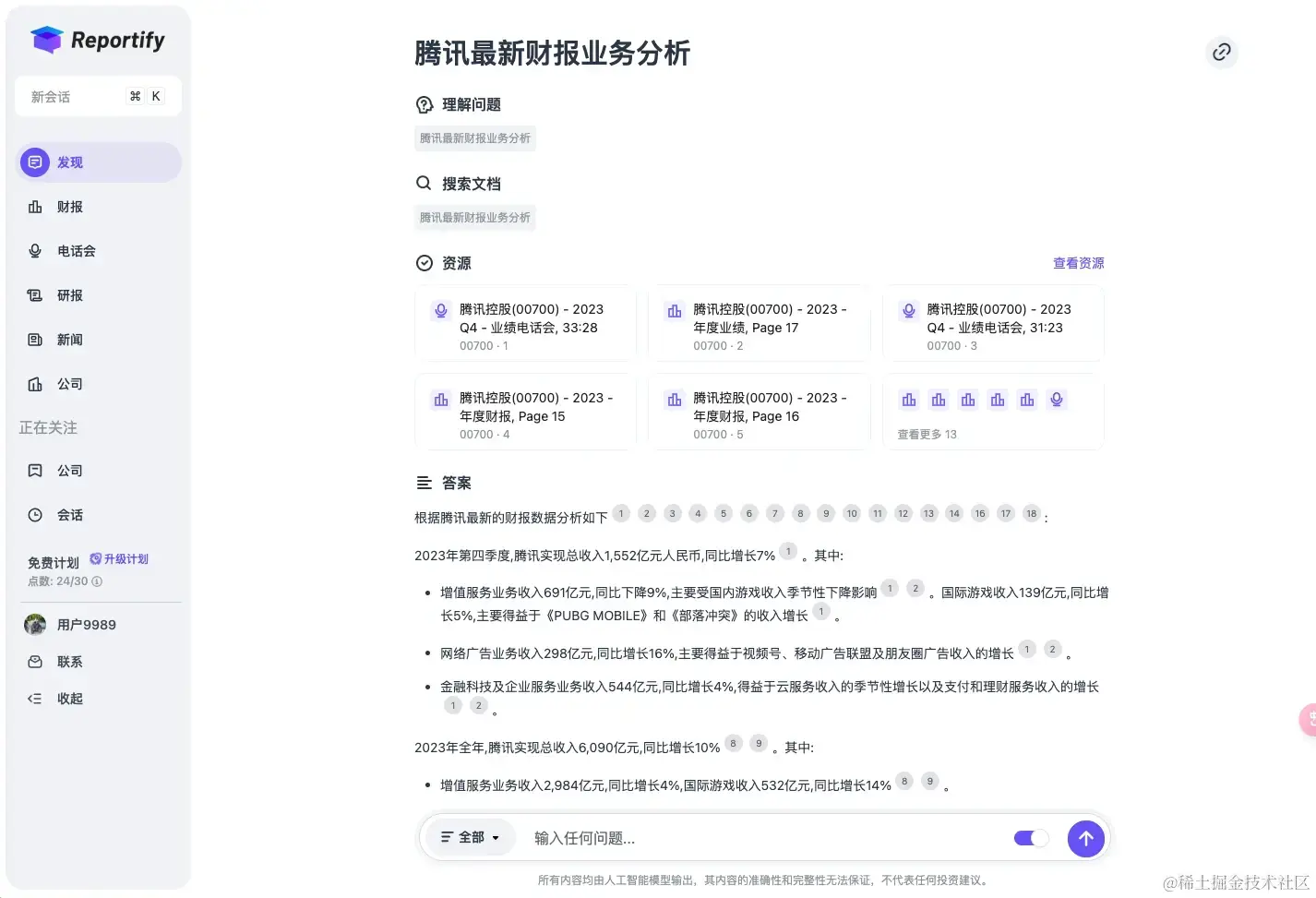Viewport: 1316px width, 898px height.
Task: Open source card 年度财报 Page 15
Action: pyautogui.click(x=525, y=413)
